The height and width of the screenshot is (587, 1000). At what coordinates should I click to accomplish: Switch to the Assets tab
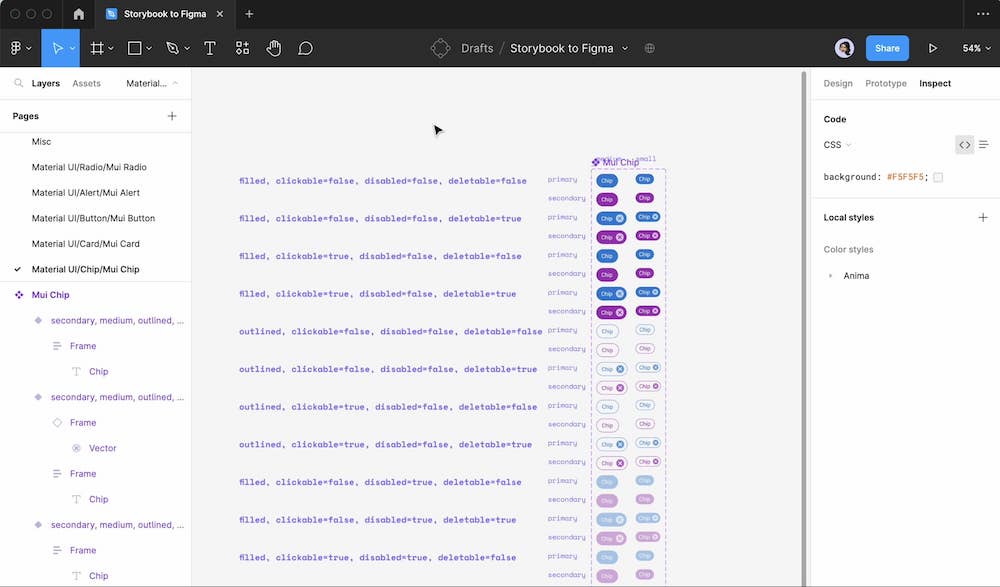(86, 84)
